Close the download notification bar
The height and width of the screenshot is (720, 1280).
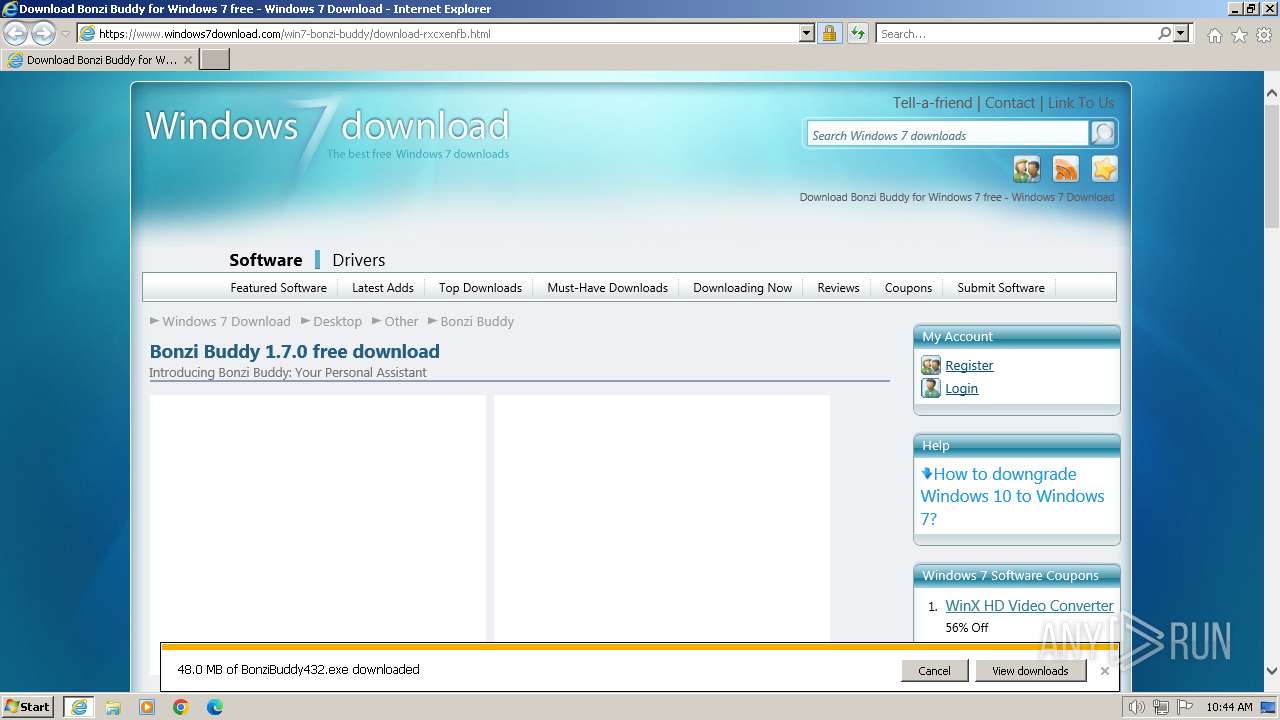[x=1104, y=671]
